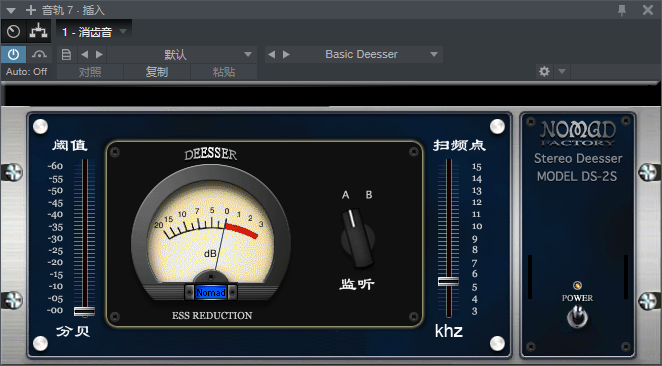This screenshot has width=662, height=366.
Task: Click the 10 mark on the khz scale
Action: [477, 226]
